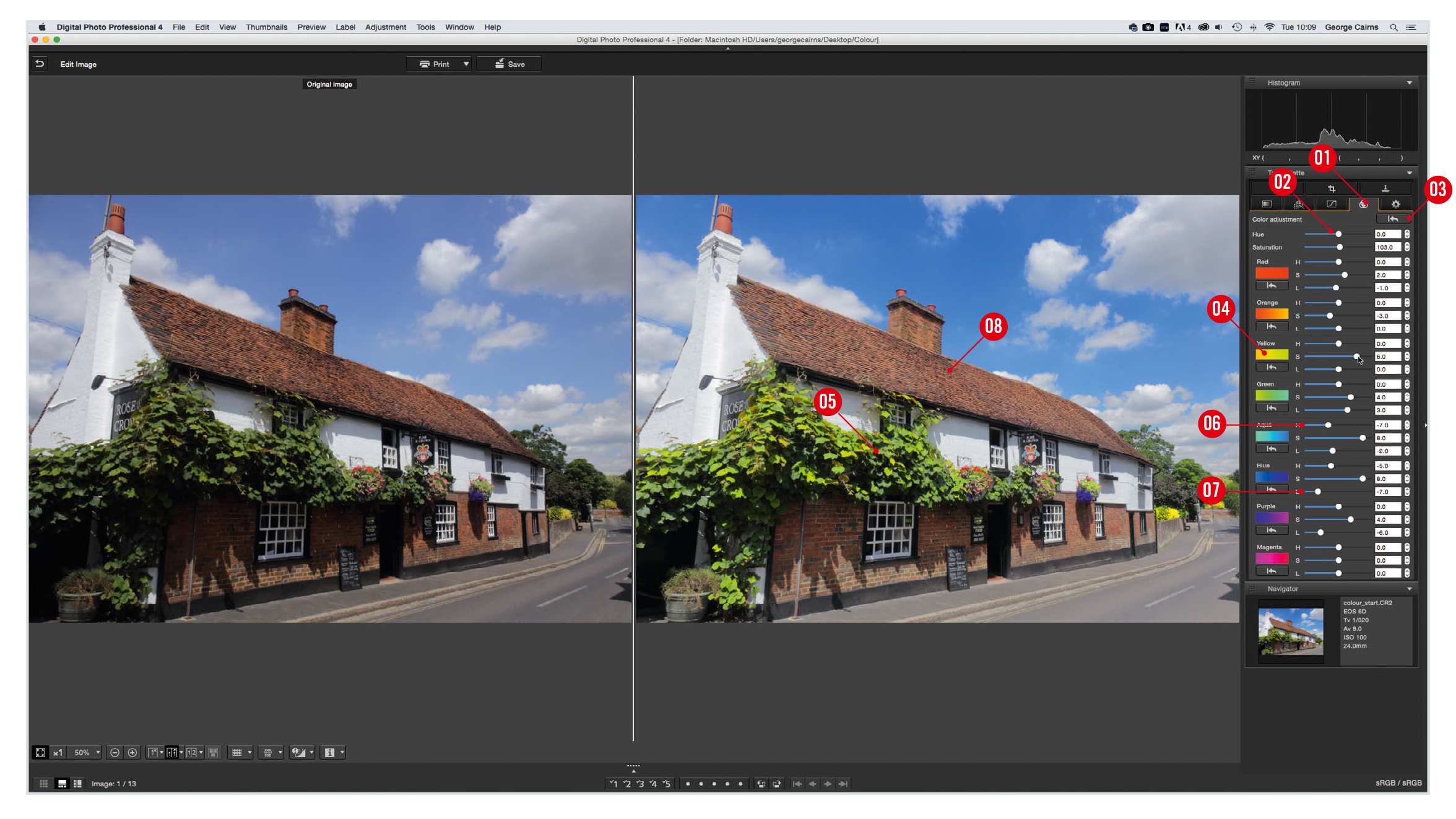1456x819 pixels.
Task: Select the Dust Delete stamp tool icon
Action: [x=1385, y=189]
